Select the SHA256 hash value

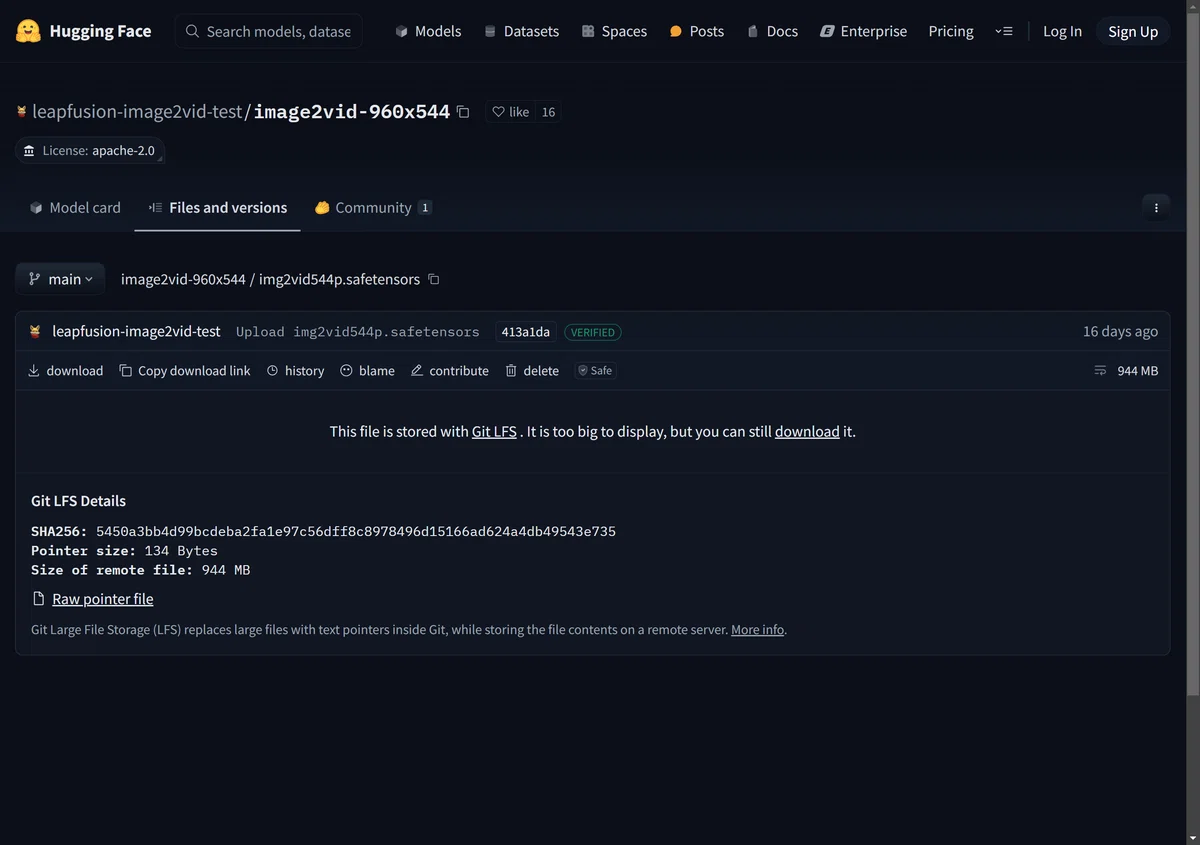click(356, 531)
